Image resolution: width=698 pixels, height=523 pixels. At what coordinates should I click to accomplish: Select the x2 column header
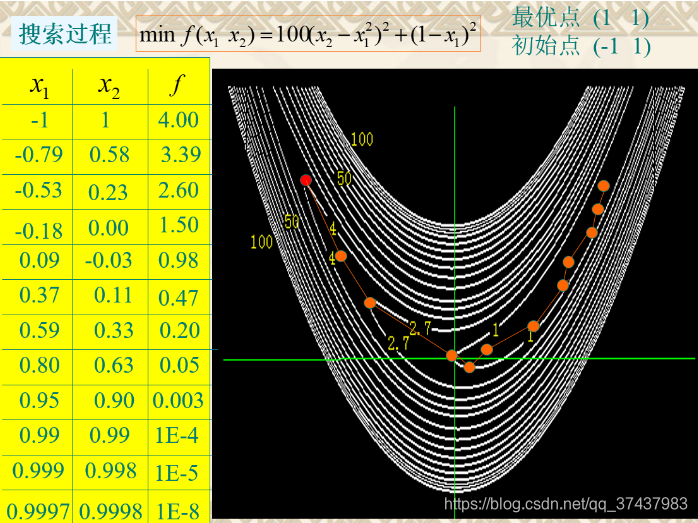pyautogui.click(x=109, y=86)
